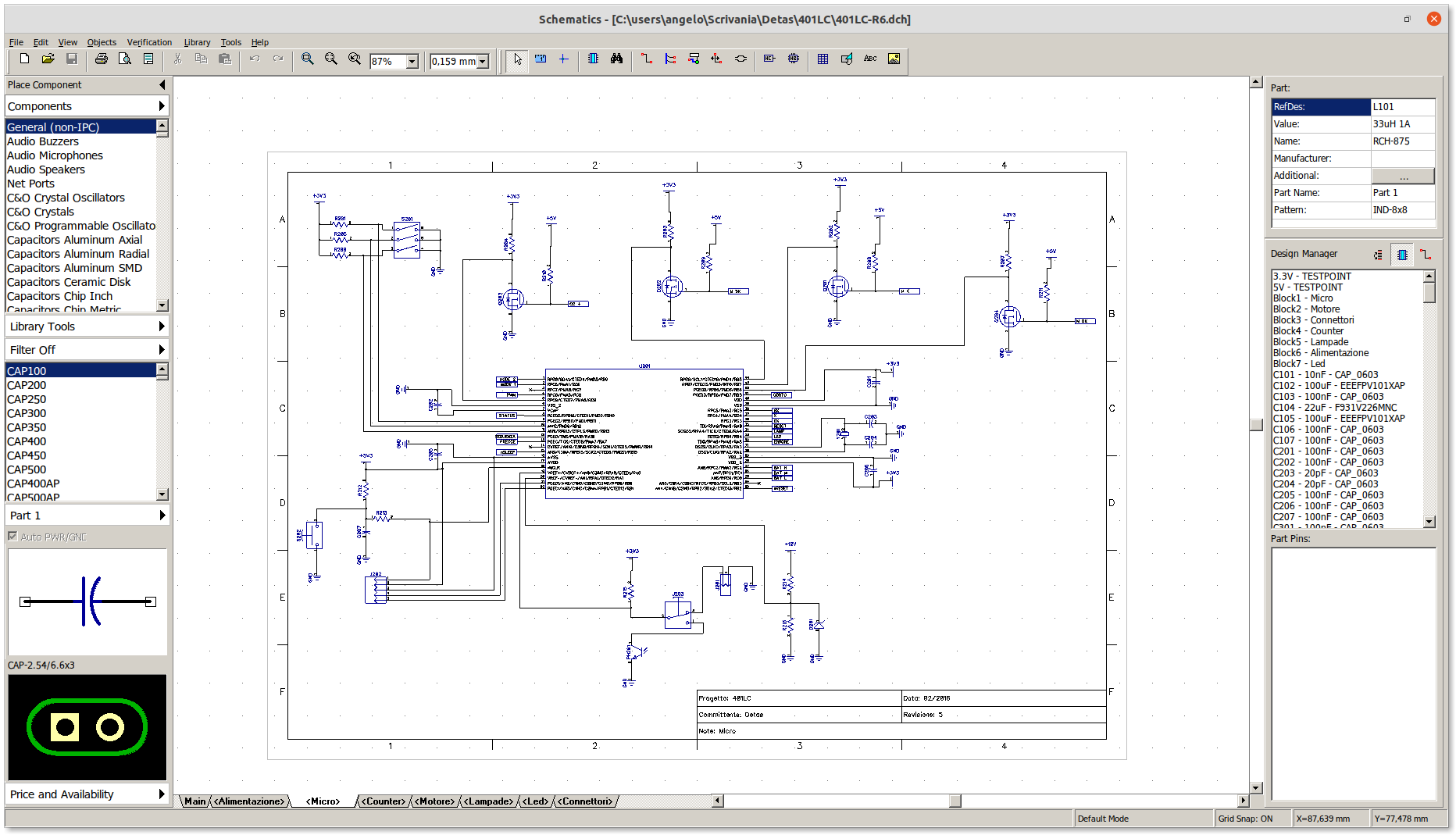Toggle the Auto PWR/GND checkbox
This screenshot has width=1456, height=835.
tap(12, 537)
